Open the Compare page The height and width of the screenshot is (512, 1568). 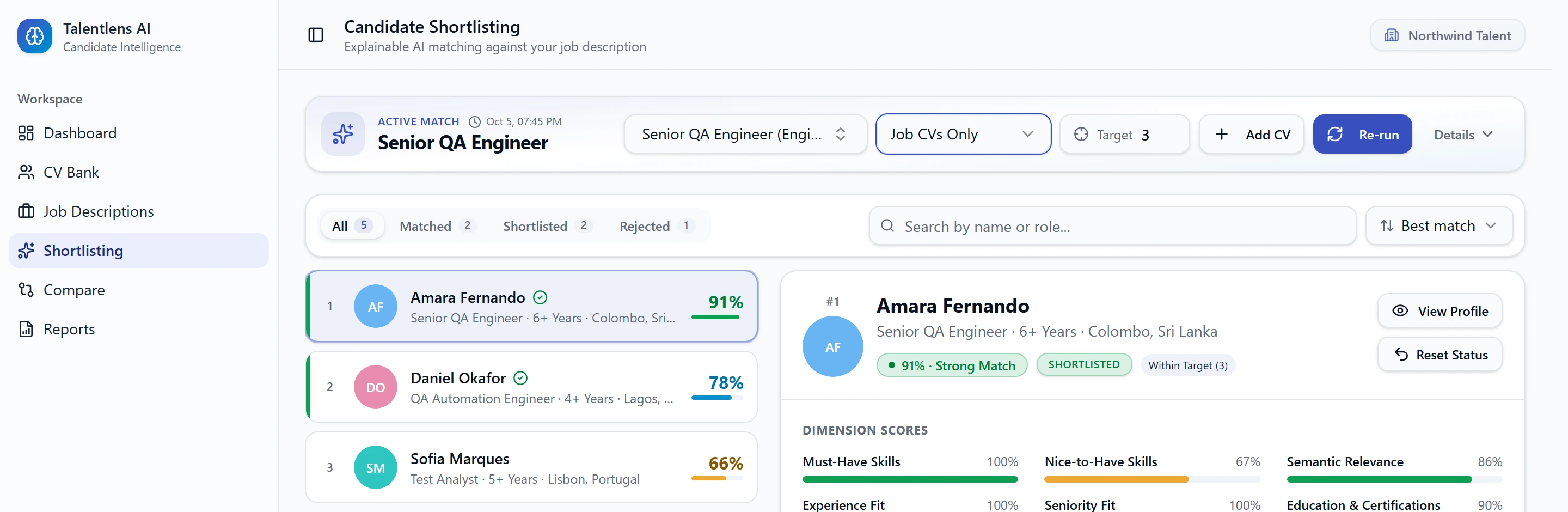[x=139, y=290]
